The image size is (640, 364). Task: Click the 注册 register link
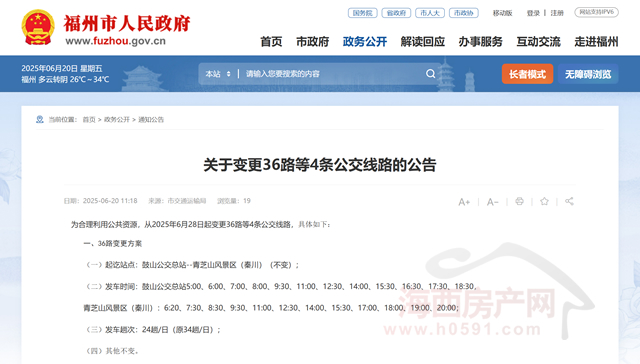(557, 13)
